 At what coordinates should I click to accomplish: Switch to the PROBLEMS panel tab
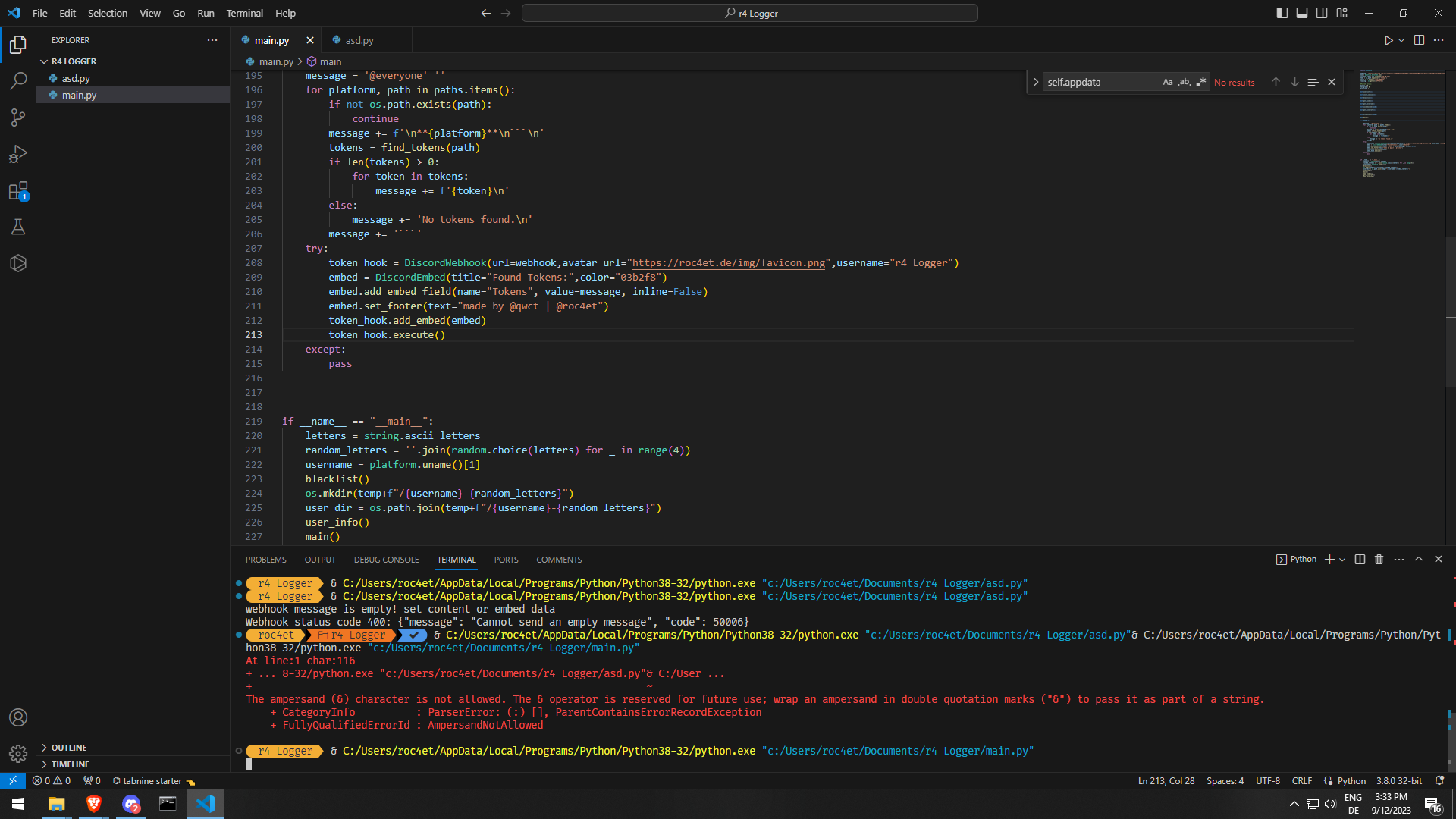(265, 560)
